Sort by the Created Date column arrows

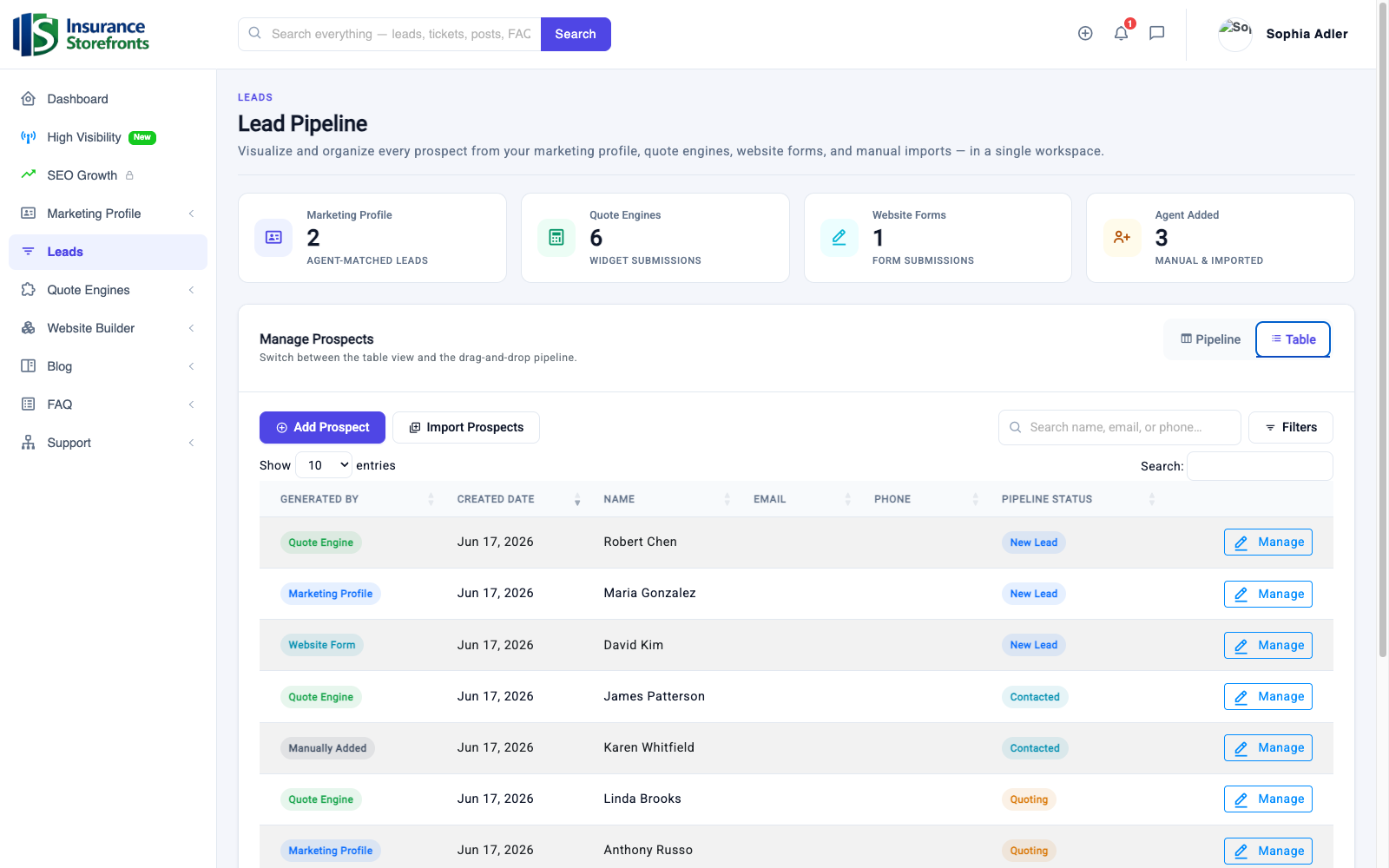pos(577,499)
